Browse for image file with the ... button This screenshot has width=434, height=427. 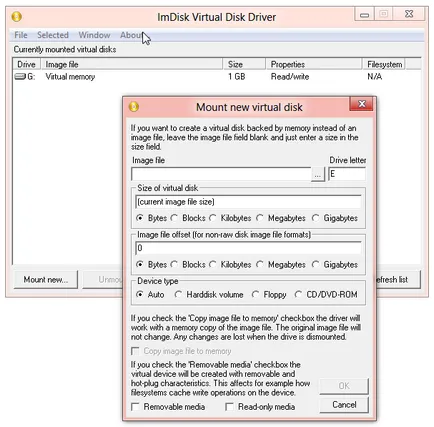pyautogui.click(x=318, y=174)
